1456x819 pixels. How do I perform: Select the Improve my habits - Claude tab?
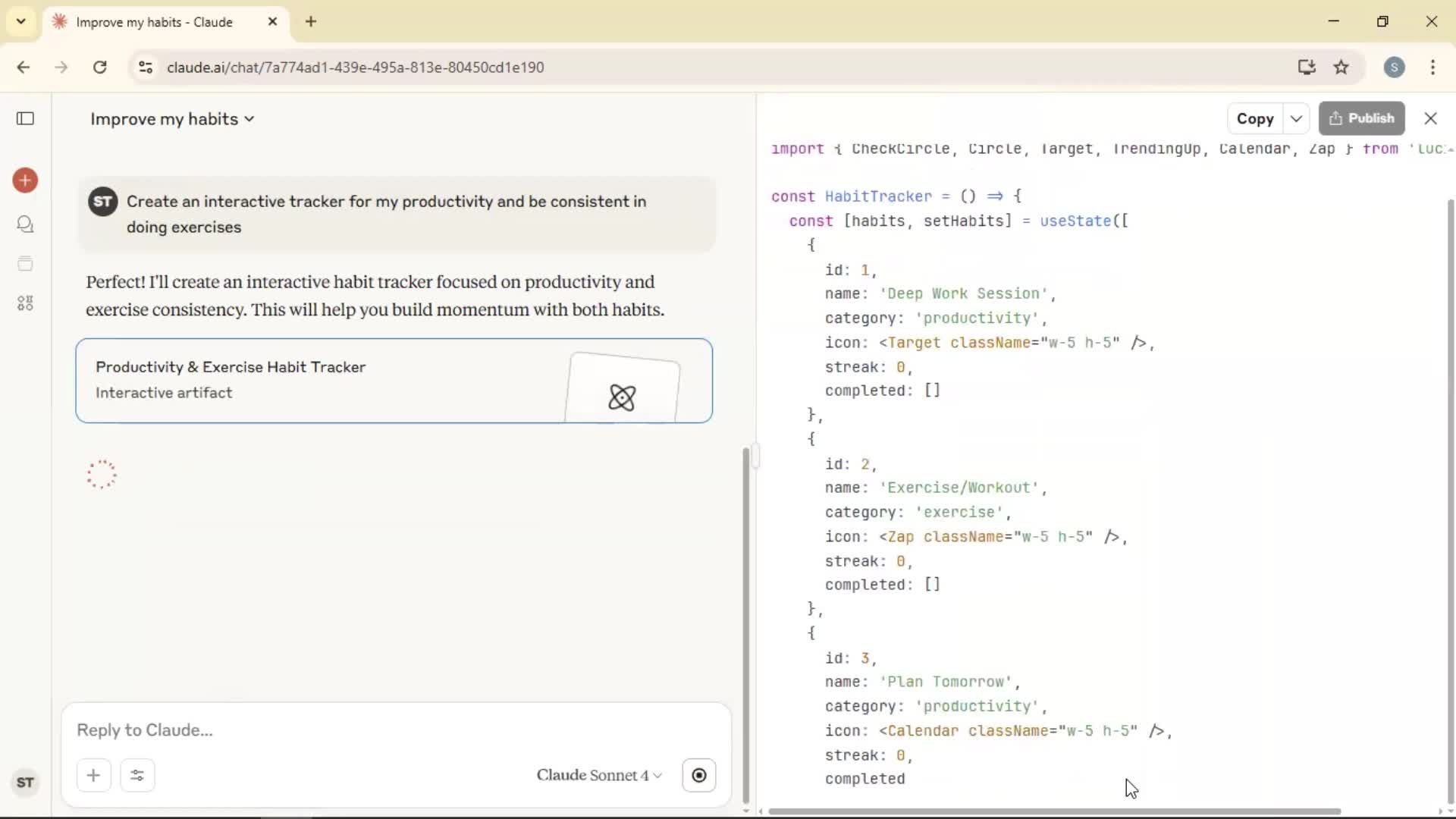(x=154, y=22)
